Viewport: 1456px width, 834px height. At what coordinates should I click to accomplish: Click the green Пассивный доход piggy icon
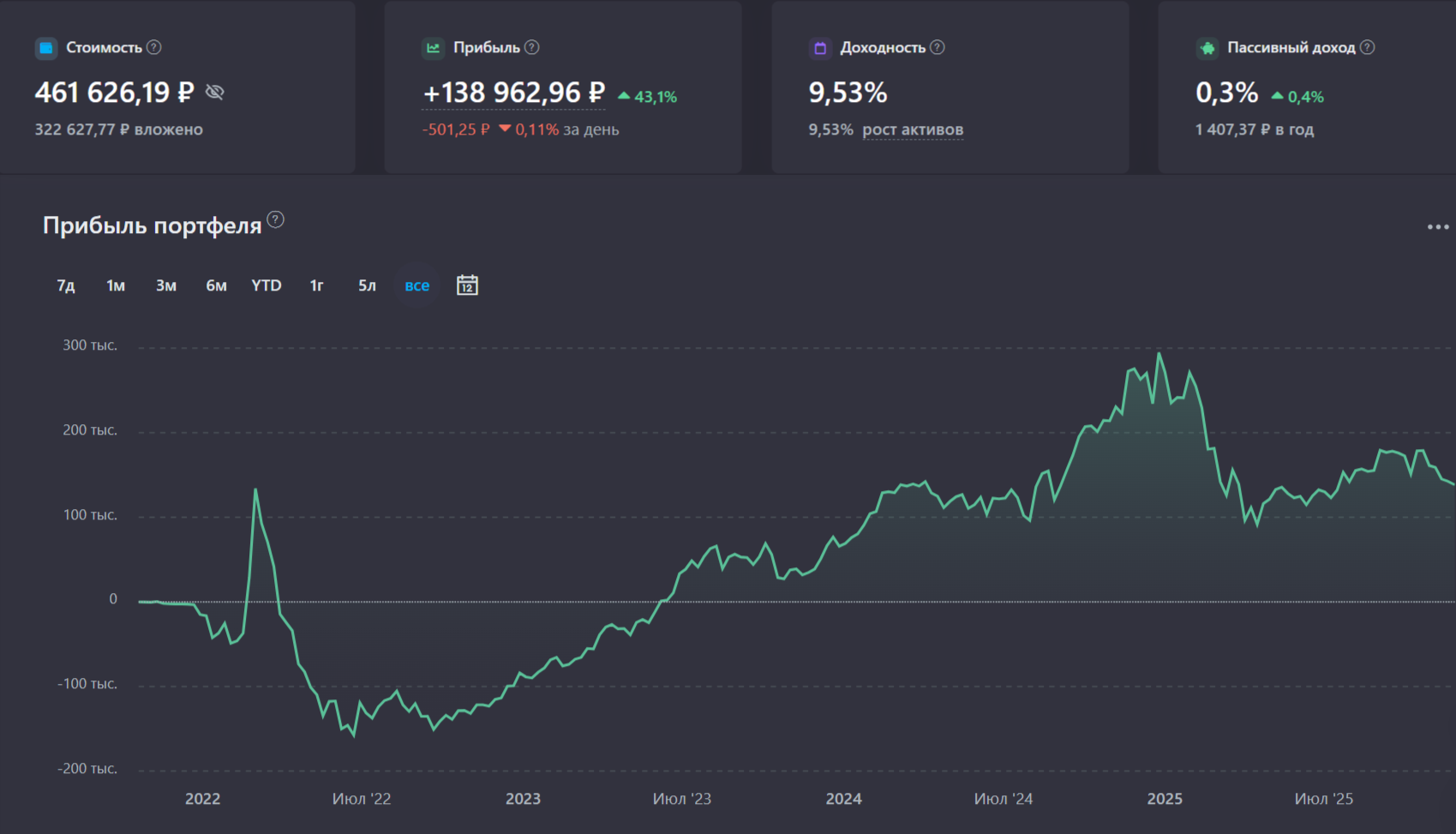[x=1207, y=48]
